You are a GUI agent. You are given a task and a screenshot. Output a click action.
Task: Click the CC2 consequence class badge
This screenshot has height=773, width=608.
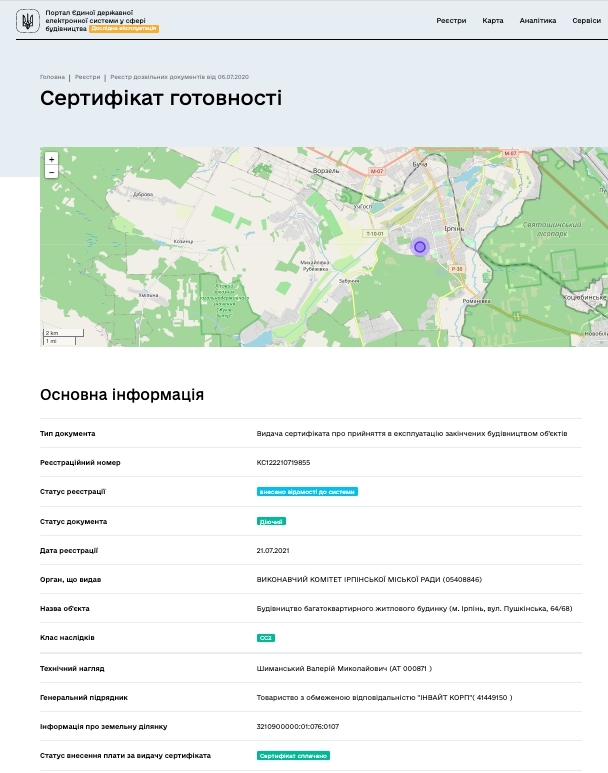click(x=266, y=638)
